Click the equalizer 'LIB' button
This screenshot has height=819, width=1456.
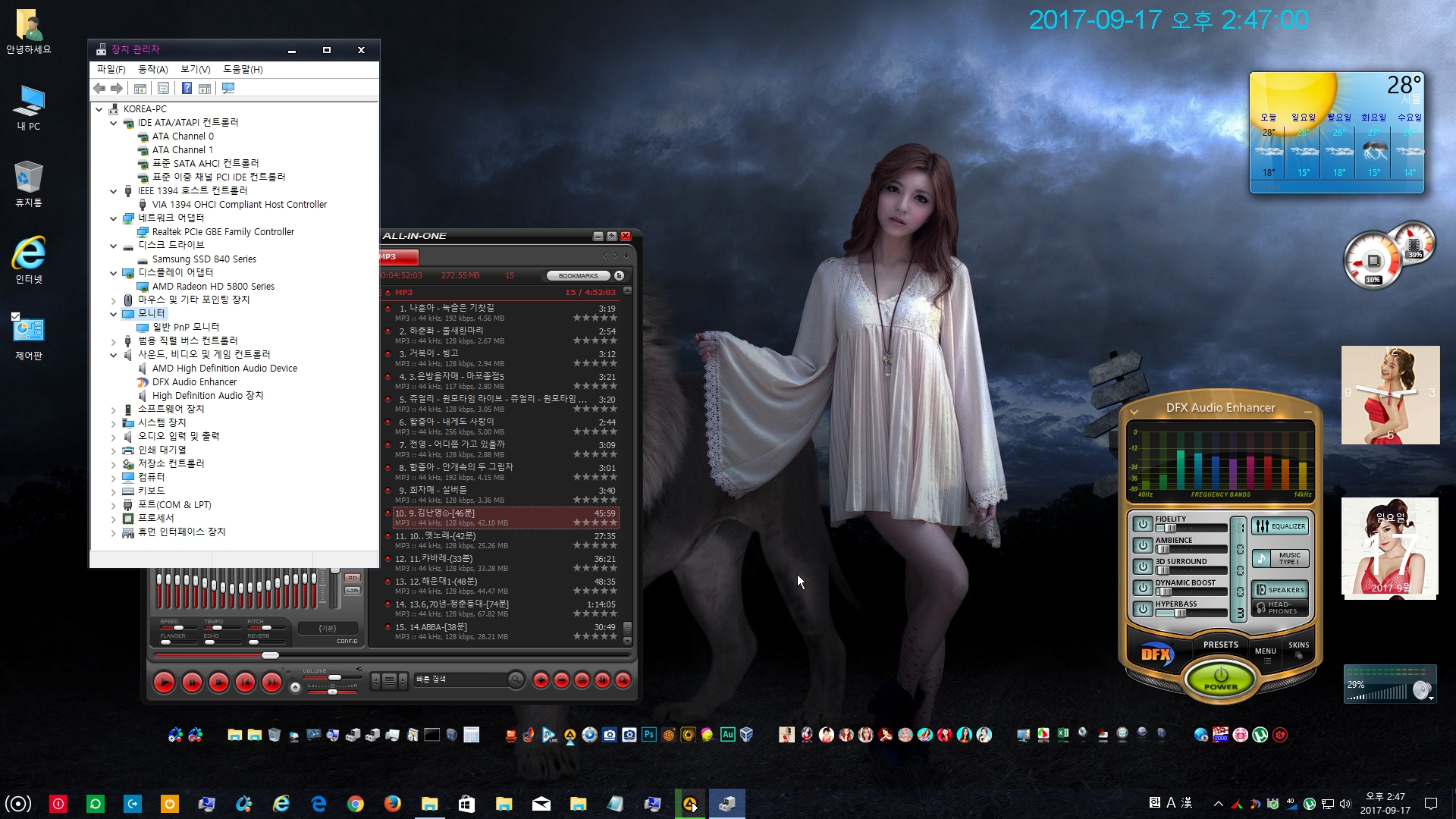point(353,590)
